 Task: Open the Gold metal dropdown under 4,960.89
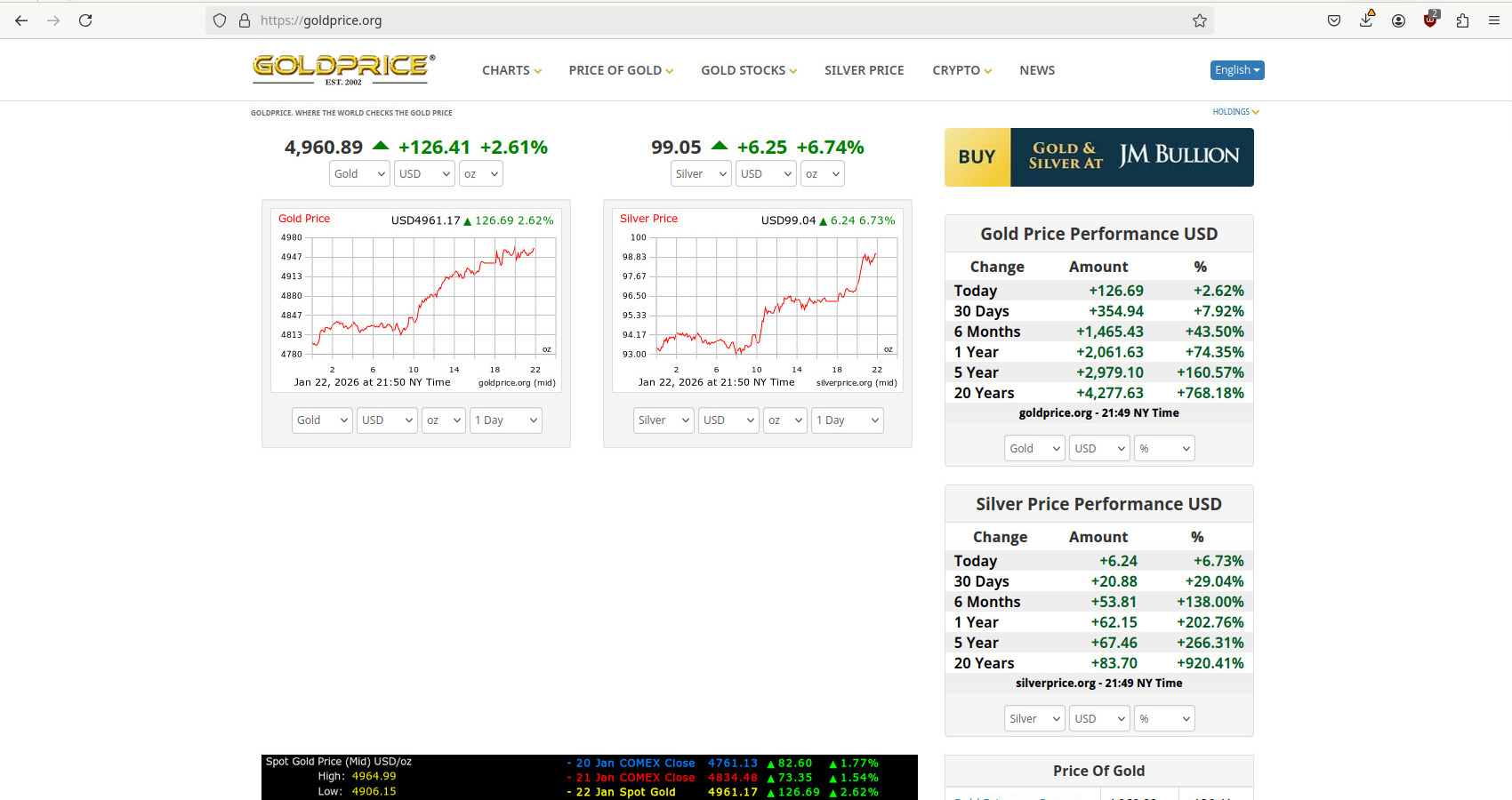coord(359,174)
